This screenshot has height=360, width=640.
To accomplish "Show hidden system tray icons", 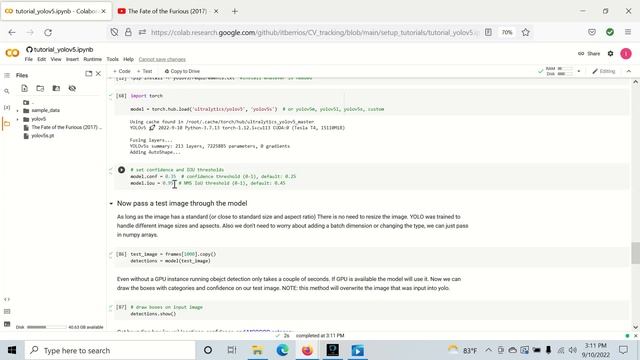I will (x=489, y=350).
